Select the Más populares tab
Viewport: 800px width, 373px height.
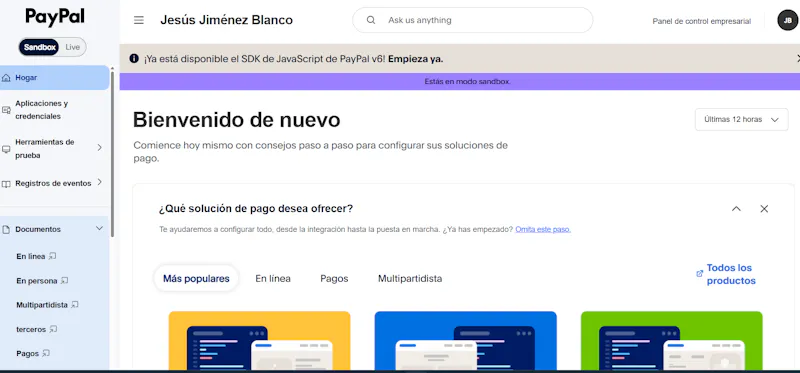(x=196, y=279)
